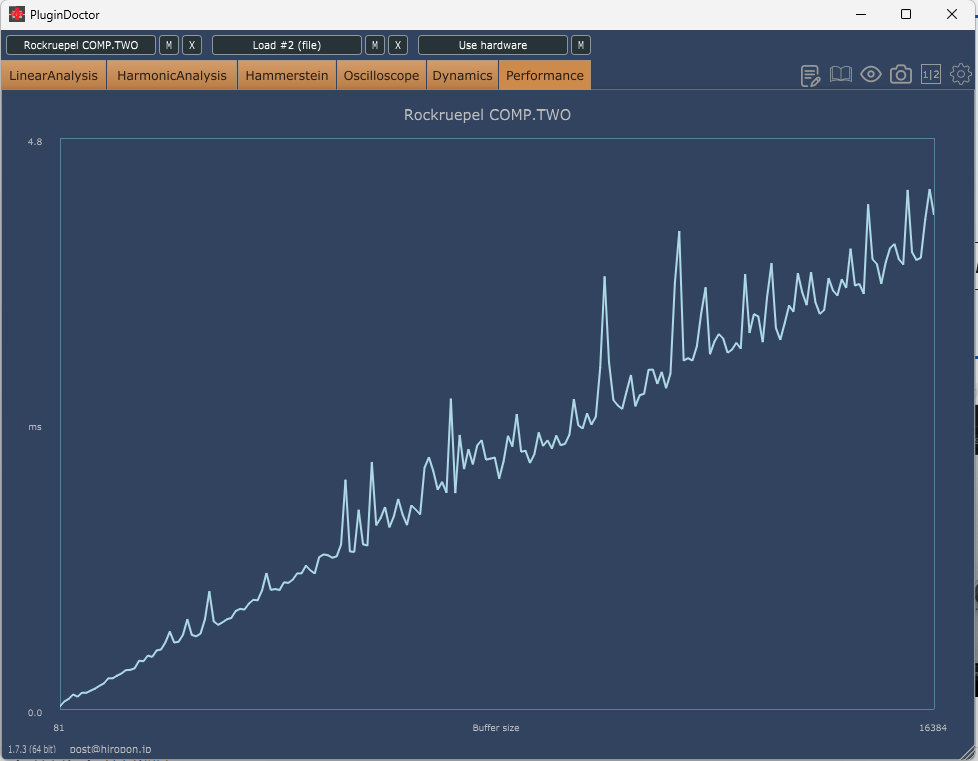This screenshot has width=978, height=761.
Task: Toggle the eye view icon
Action: [x=871, y=75]
